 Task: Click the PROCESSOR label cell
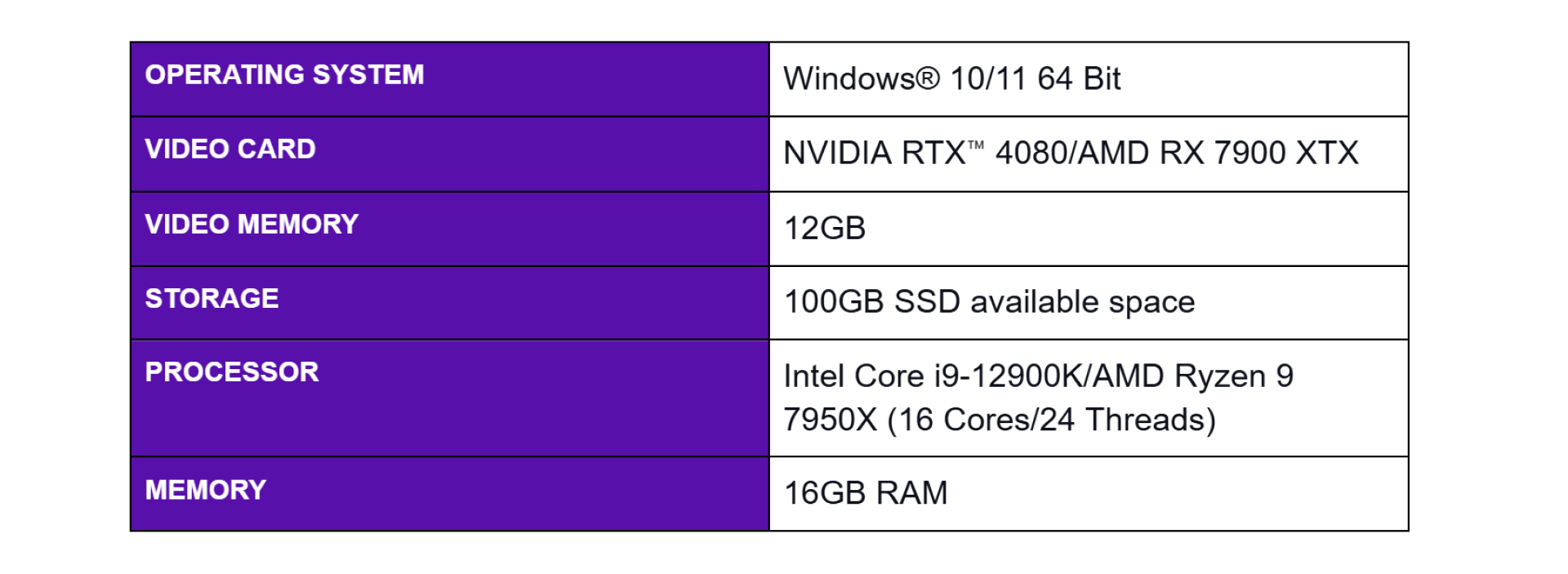(x=450, y=398)
